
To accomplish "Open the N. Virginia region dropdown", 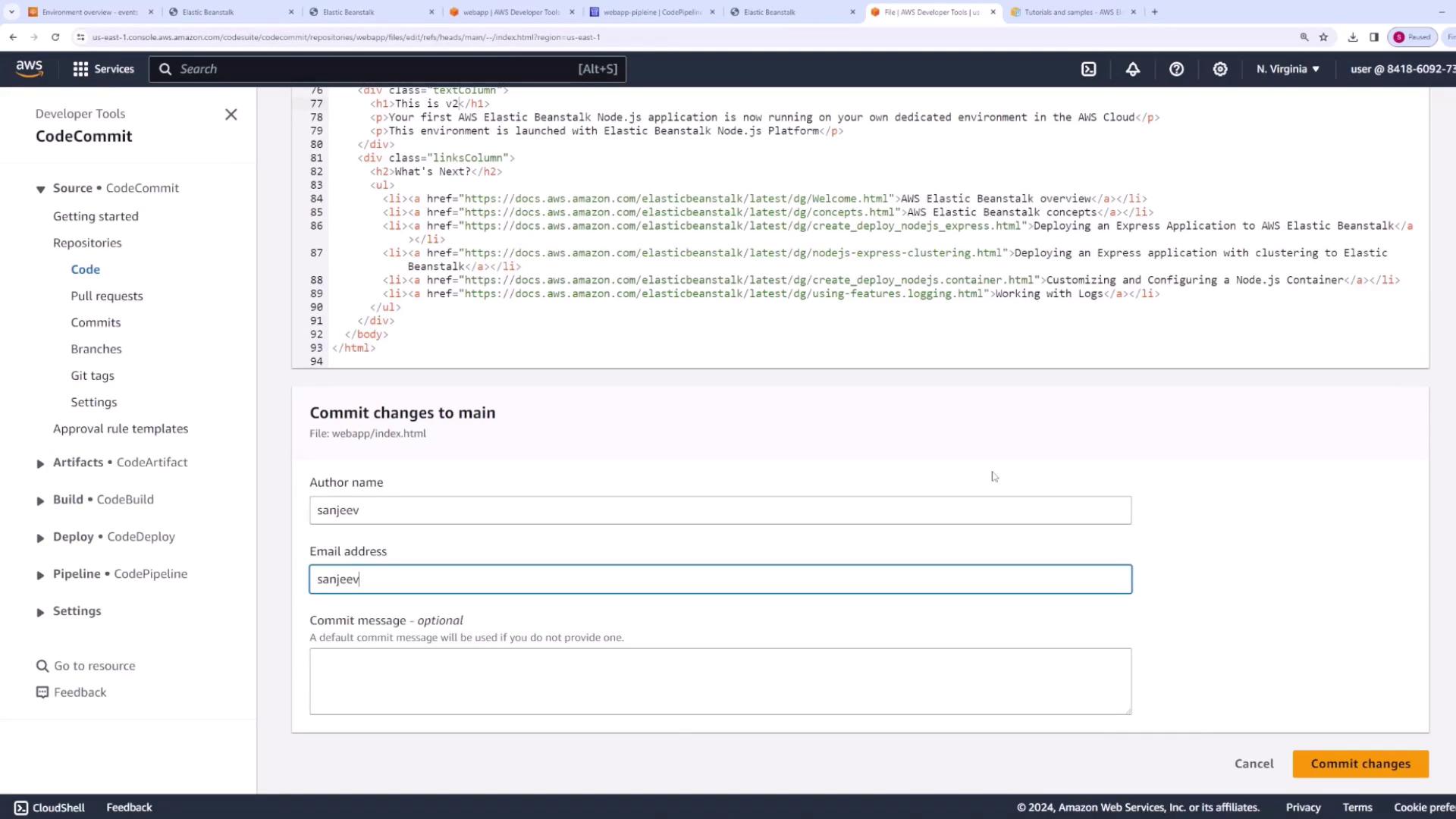I will (1288, 69).
